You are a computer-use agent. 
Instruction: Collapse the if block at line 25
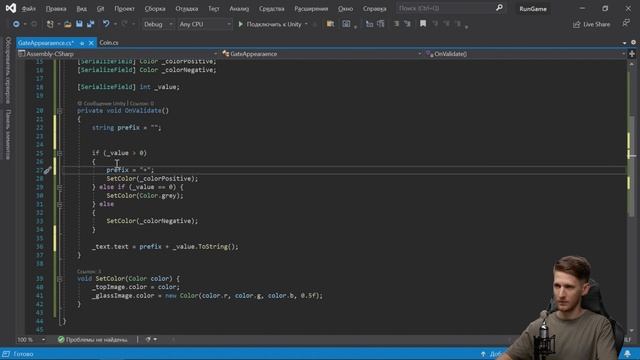(60, 153)
